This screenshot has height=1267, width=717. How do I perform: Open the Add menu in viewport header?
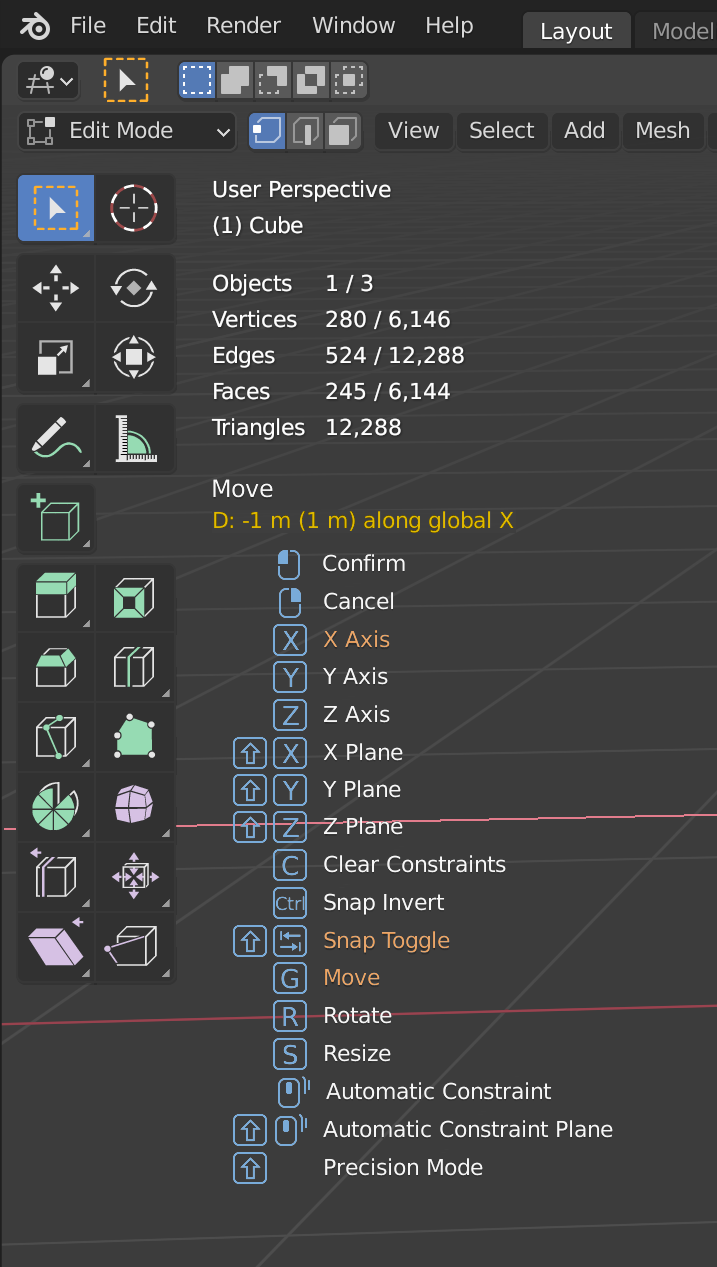584,131
